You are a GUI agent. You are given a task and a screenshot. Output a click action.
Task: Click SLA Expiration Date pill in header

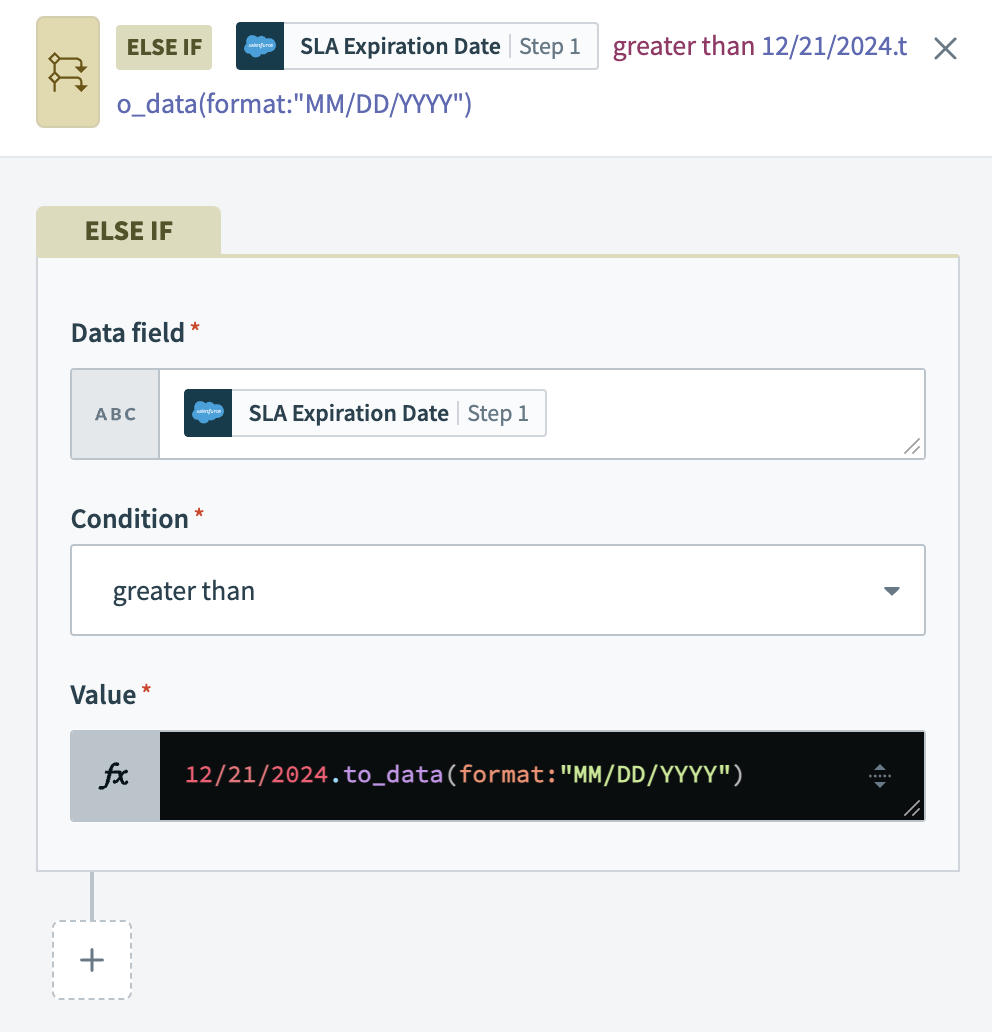pyautogui.click(x=400, y=46)
